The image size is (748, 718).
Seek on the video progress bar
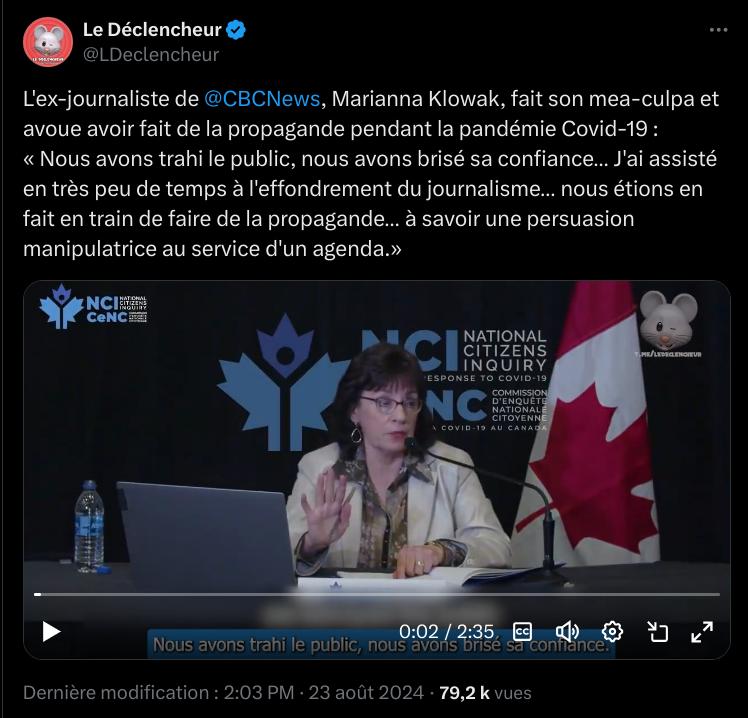pyautogui.click(x=377, y=594)
